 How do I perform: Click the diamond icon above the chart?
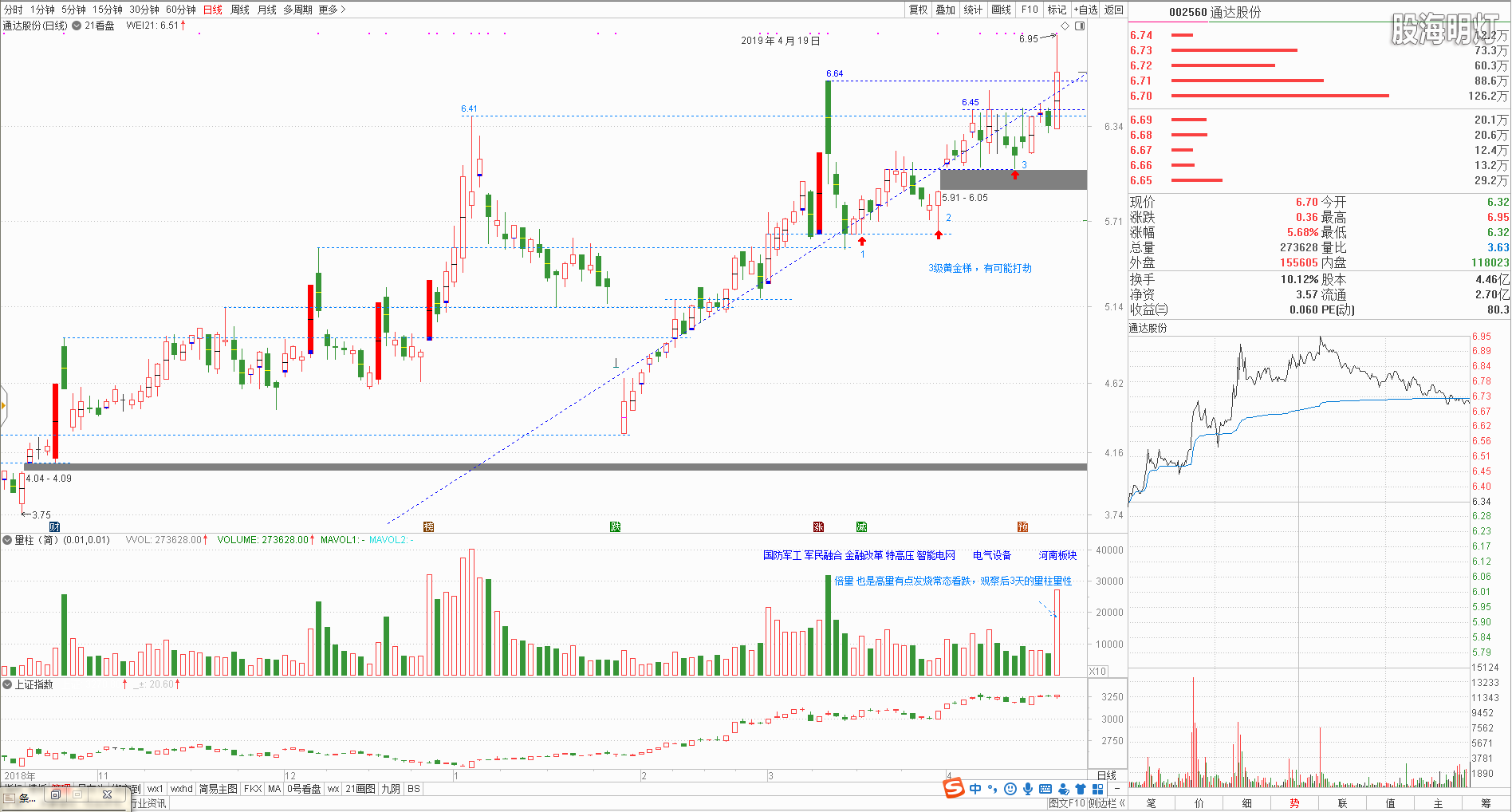click(x=1065, y=26)
